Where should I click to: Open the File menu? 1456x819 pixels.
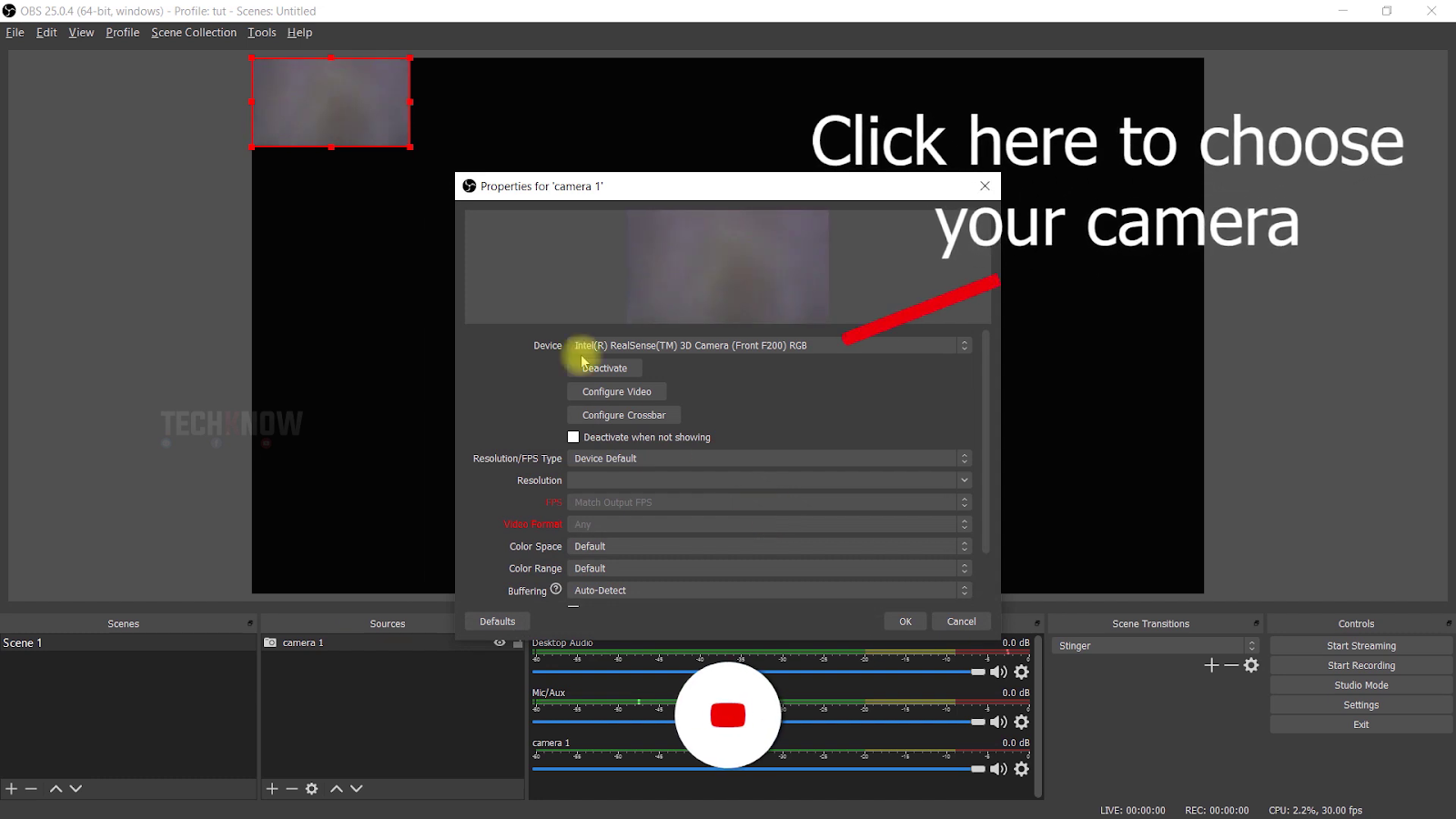(x=15, y=33)
